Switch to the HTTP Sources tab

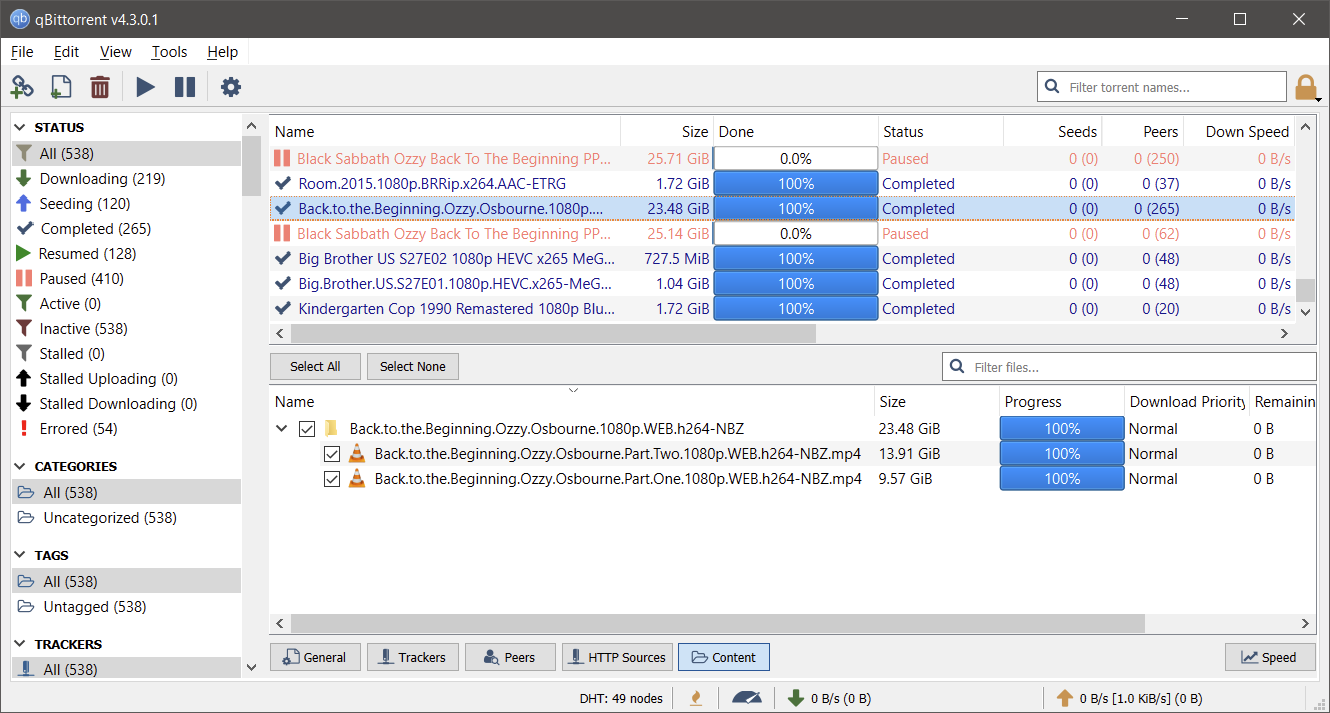pyautogui.click(x=616, y=657)
